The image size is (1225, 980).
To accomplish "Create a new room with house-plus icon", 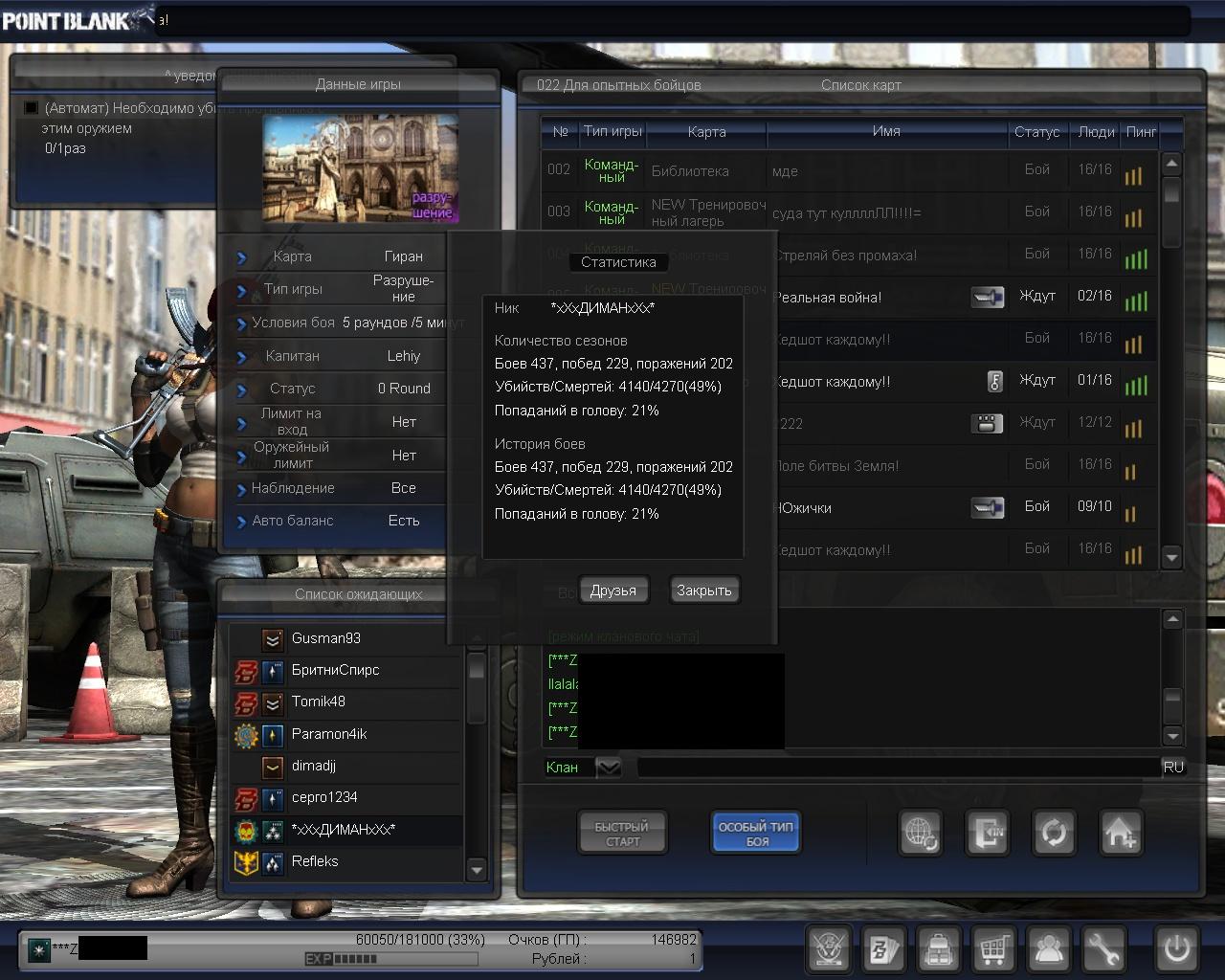I will [1120, 833].
